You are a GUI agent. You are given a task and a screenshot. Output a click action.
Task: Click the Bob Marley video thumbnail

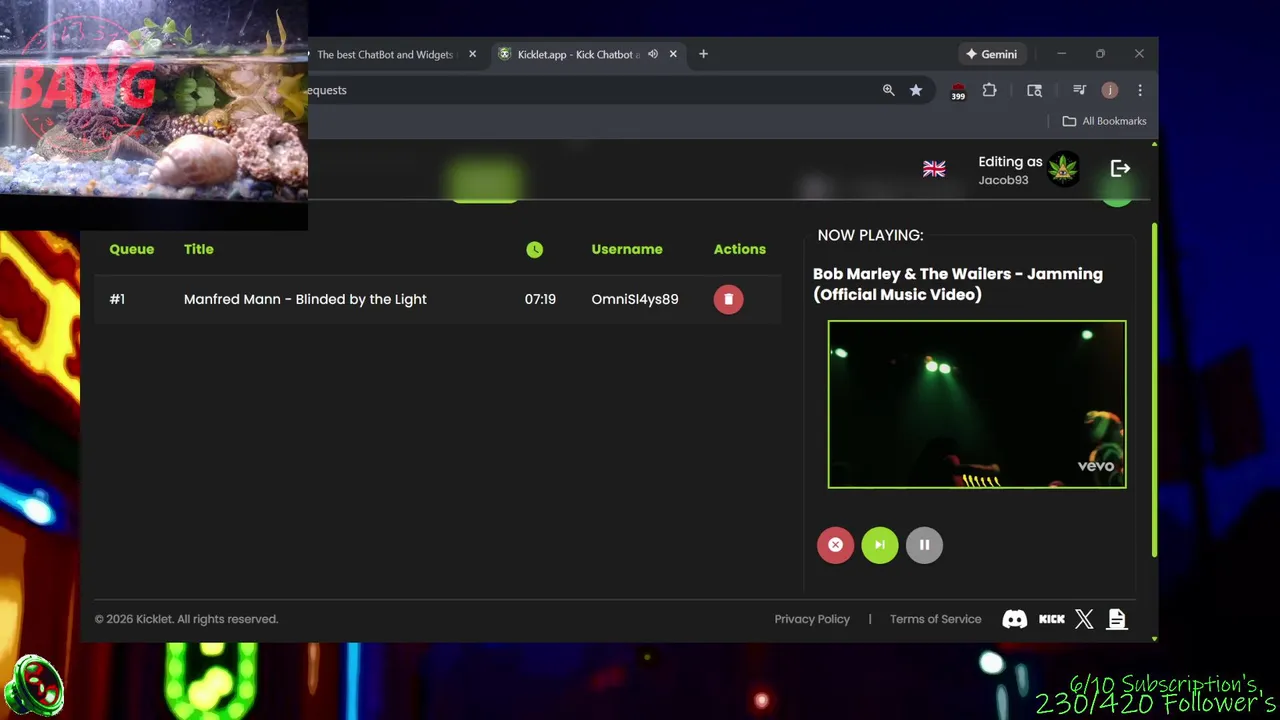pos(977,404)
